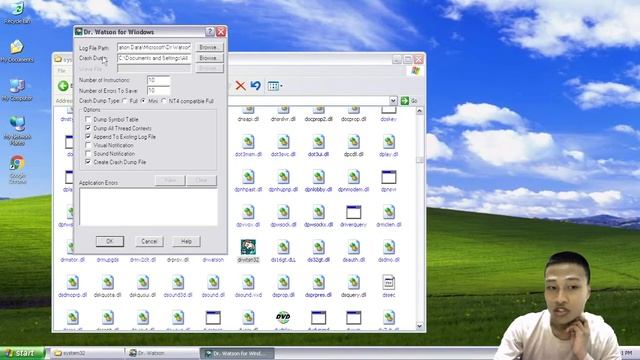The height and width of the screenshot is (360, 640).
Task: Click Browse next to Crash Dump
Action: tap(209, 58)
